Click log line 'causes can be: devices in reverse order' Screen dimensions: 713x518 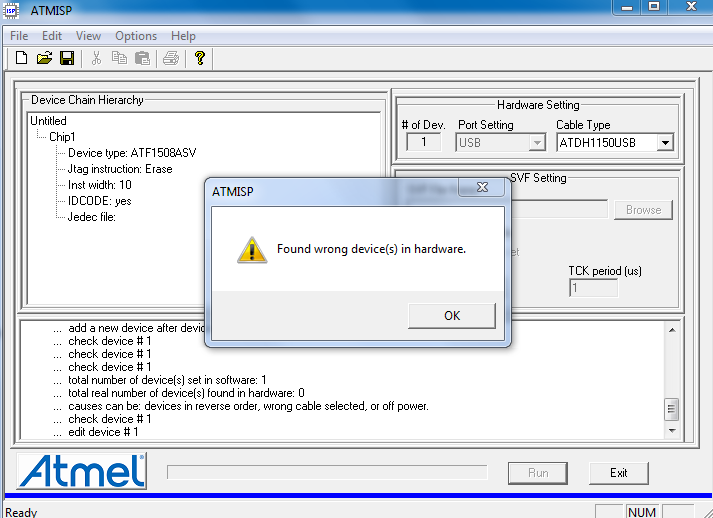click(x=248, y=406)
